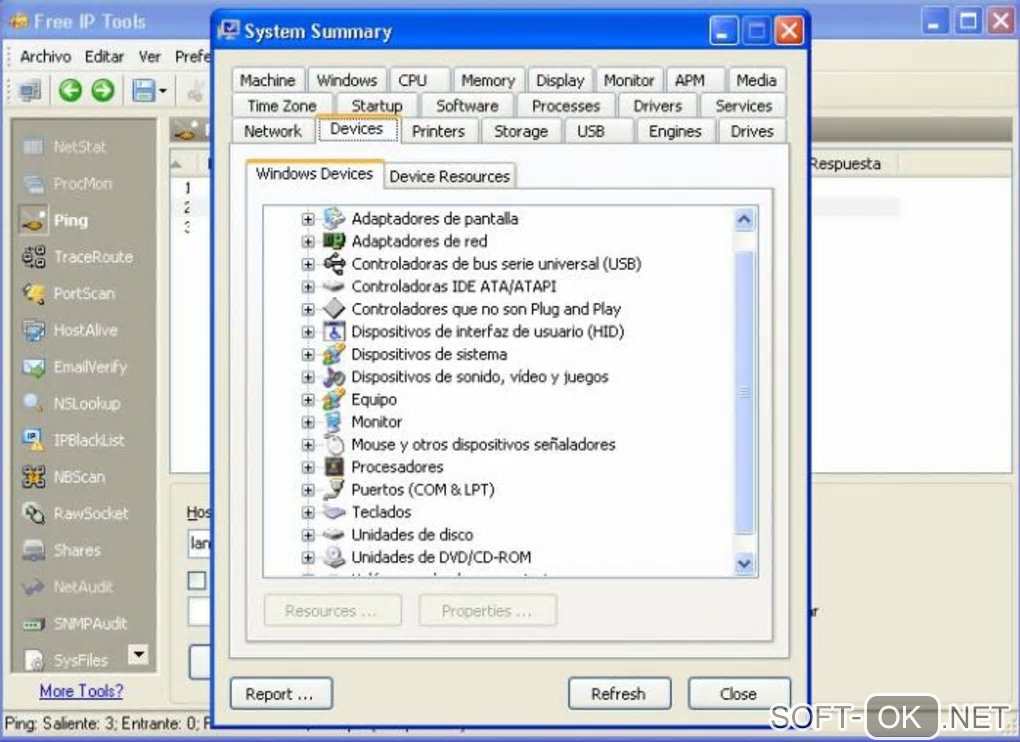Open the NetStat tool icon in sidebar
The width and height of the screenshot is (1020, 742).
[33, 147]
